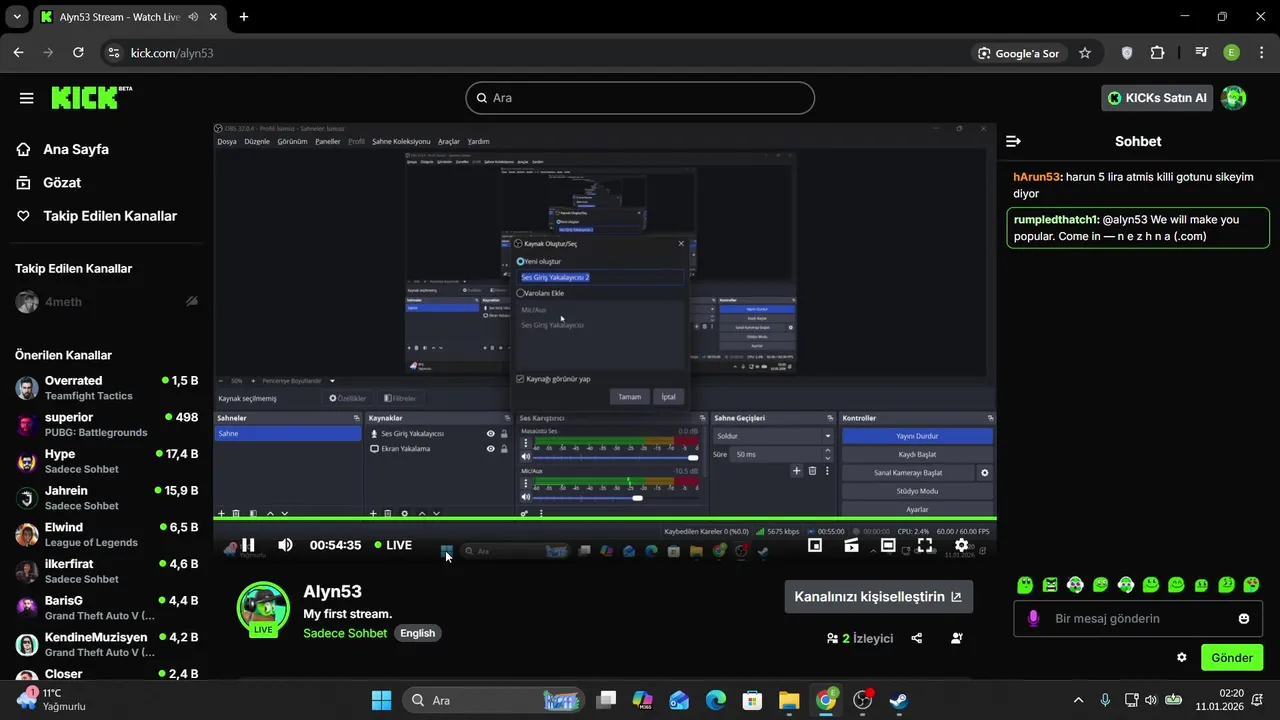Screen dimensions: 1280x720
Task: Mute the Alyn53 Stream tab audio
Action: (192, 17)
